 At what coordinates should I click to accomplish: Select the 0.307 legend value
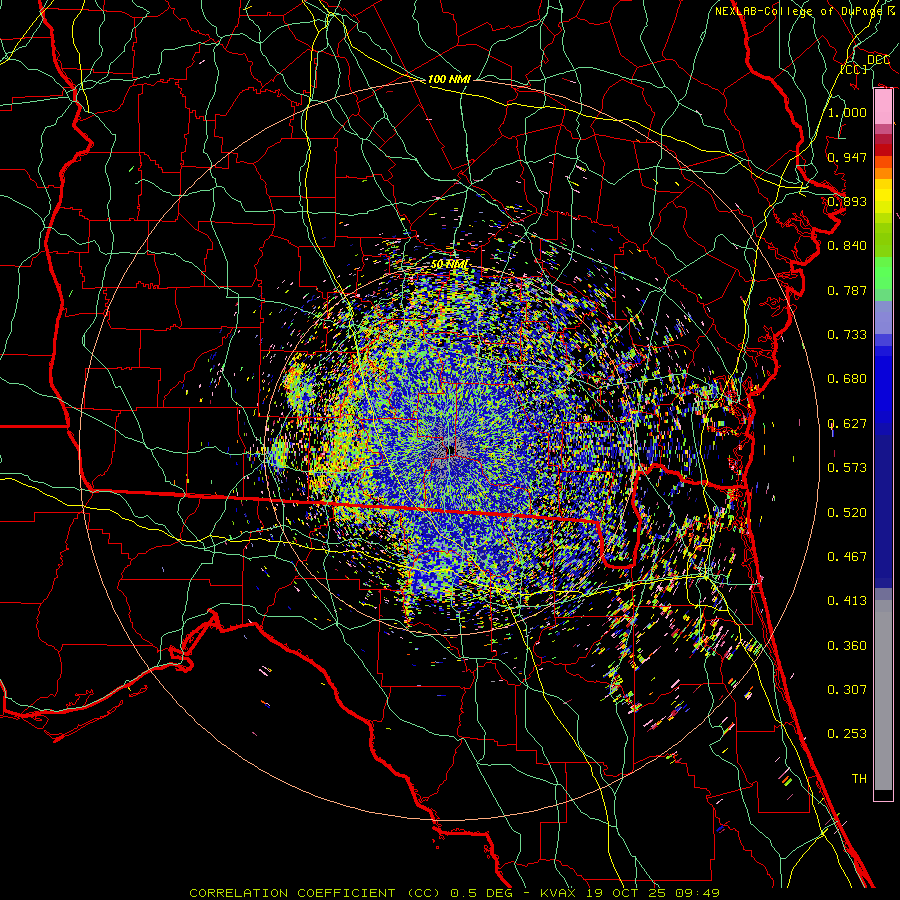(847, 689)
